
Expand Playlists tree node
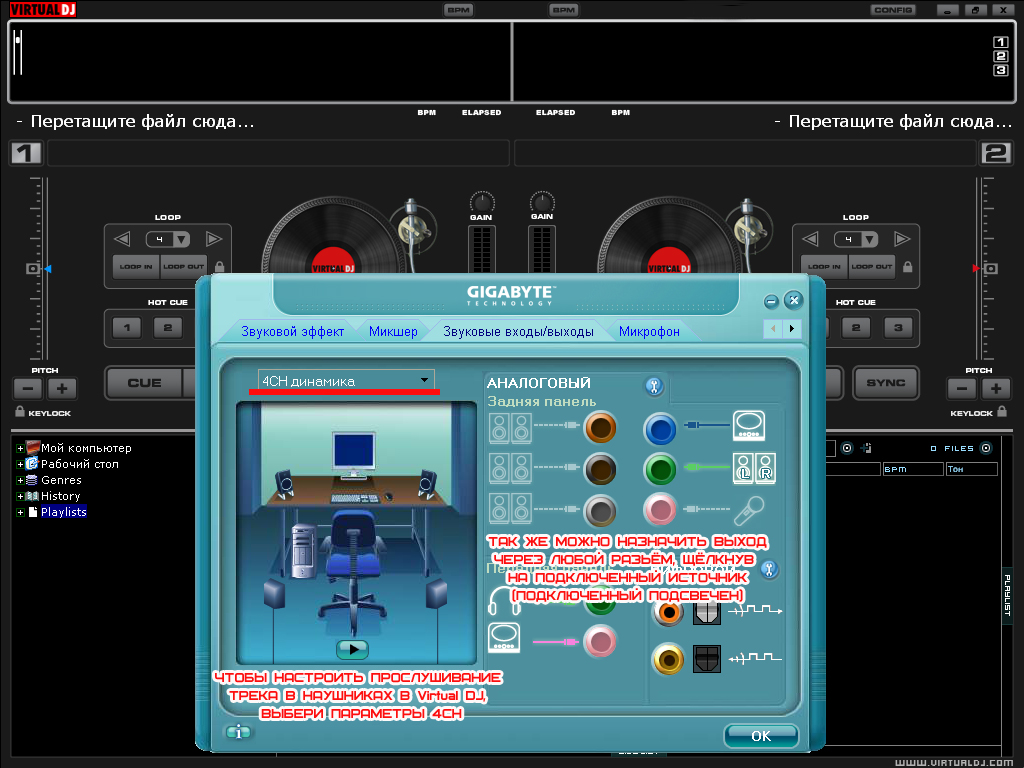pyautogui.click(x=20, y=513)
